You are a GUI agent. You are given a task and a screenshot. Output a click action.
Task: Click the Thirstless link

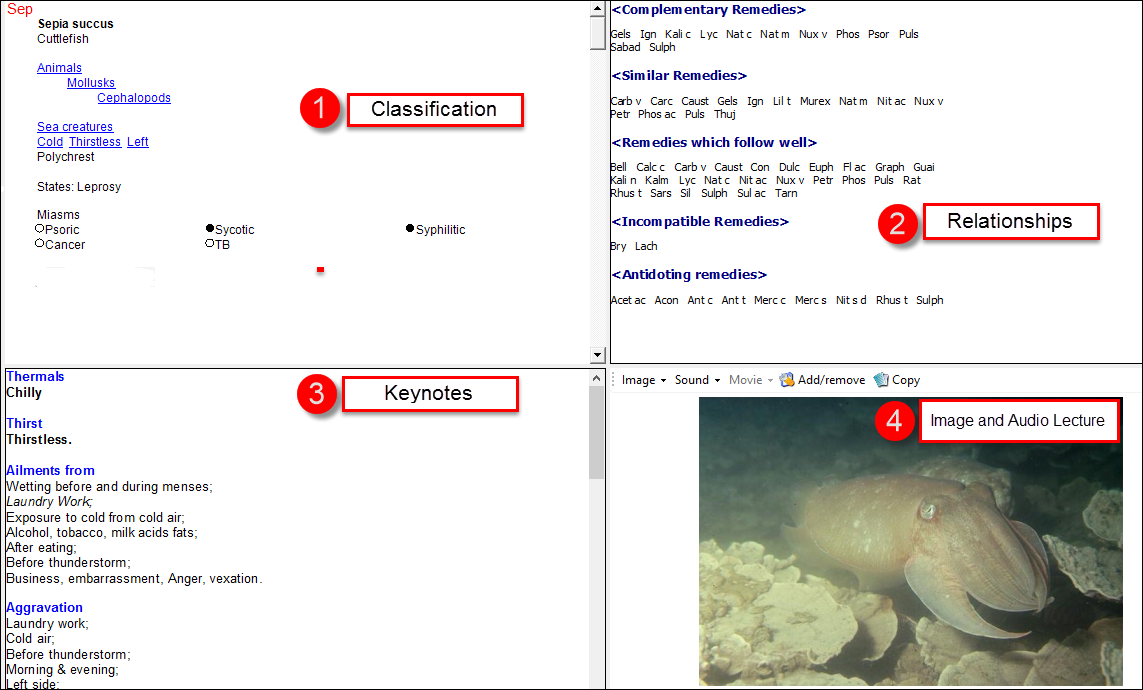point(95,142)
